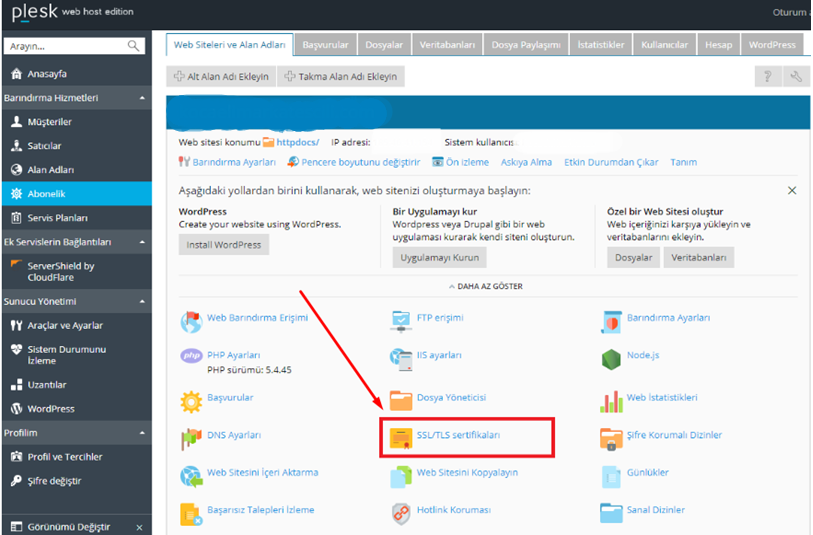Image resolution: width=813 pixels, height=535 pixels.
Task: Click the Hotlink Koruması icon
Action: click(x=401, y=511)
